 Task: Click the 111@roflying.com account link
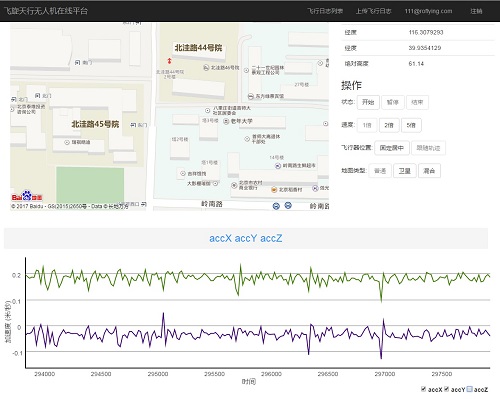(x=428, y=11)
